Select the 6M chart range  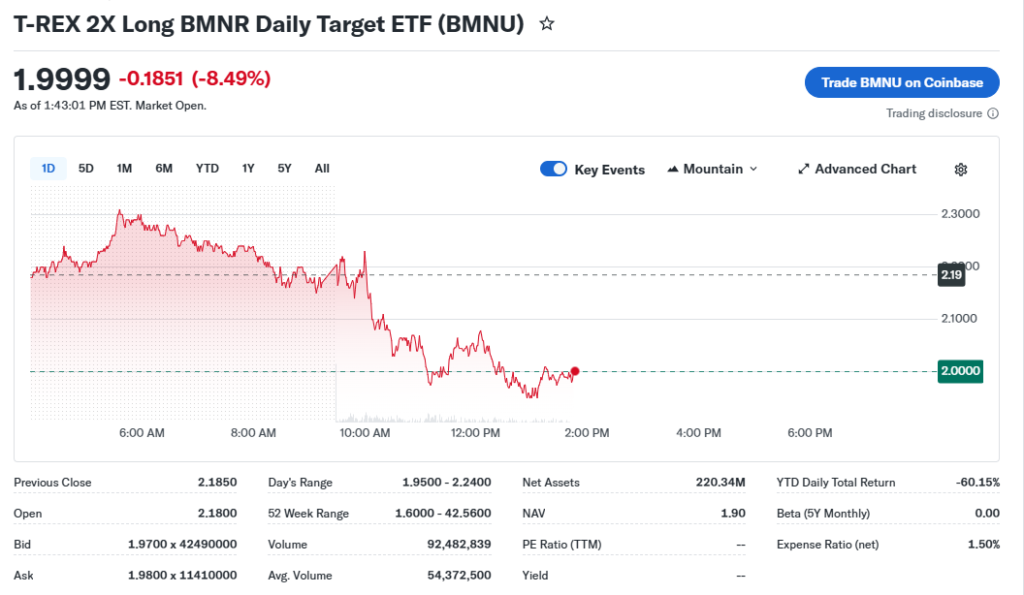pyautogui.click(x=164, y=168)
